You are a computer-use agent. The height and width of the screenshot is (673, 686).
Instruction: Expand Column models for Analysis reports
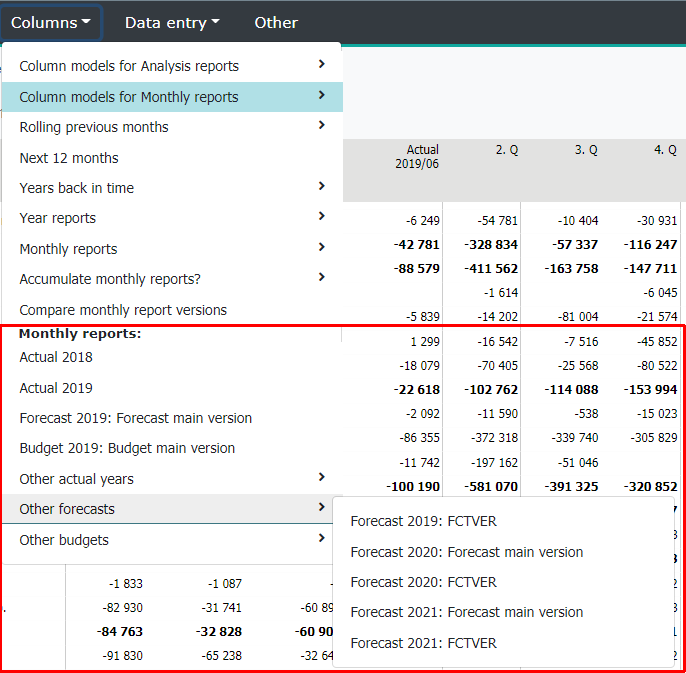tap(172, 66)
